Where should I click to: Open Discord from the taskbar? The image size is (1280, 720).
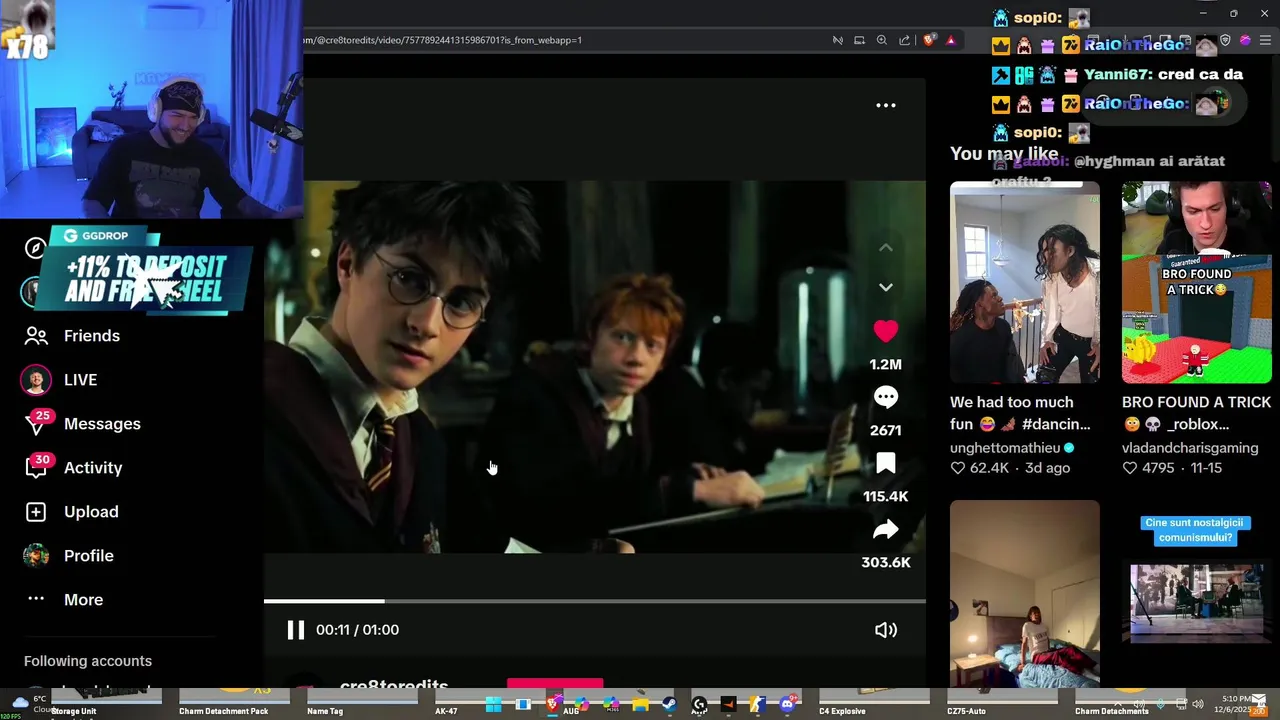pyautogui.click(x=787, y=705)
